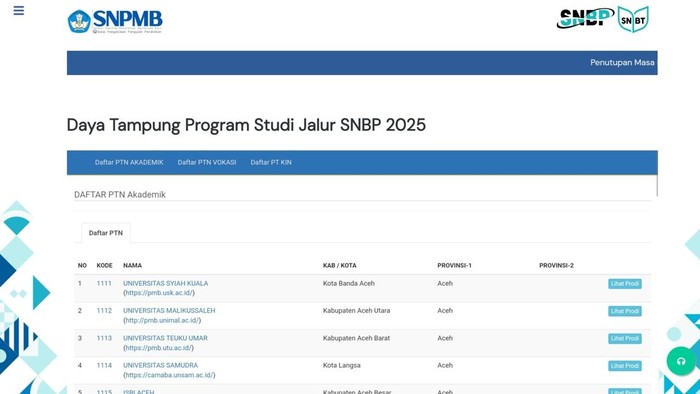Open Daftar PT KIN menu item
The height and width of the screenshot is (394, 700).
tap(271, 162)
